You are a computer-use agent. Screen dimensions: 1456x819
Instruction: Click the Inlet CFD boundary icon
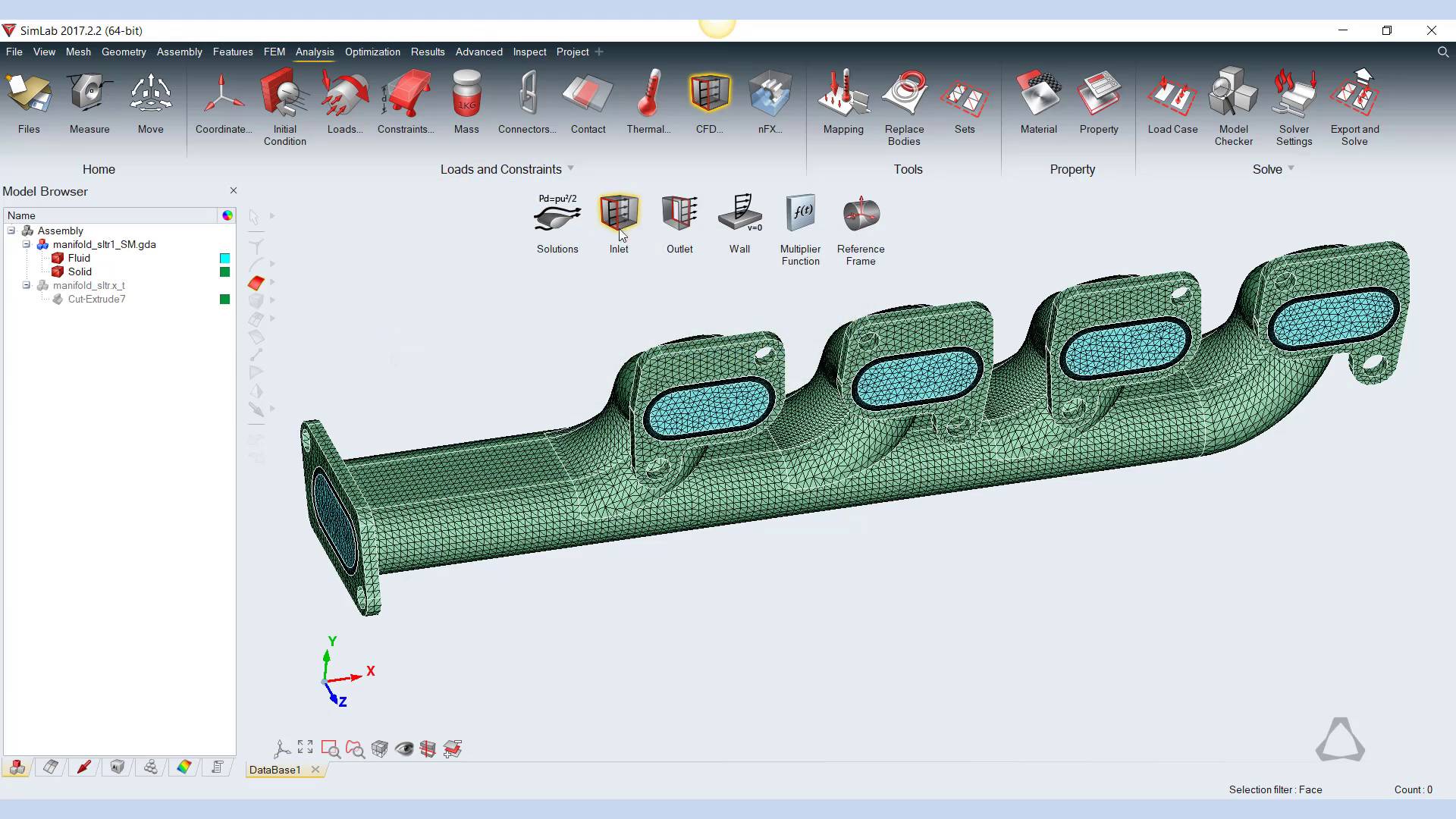[618, 215]
